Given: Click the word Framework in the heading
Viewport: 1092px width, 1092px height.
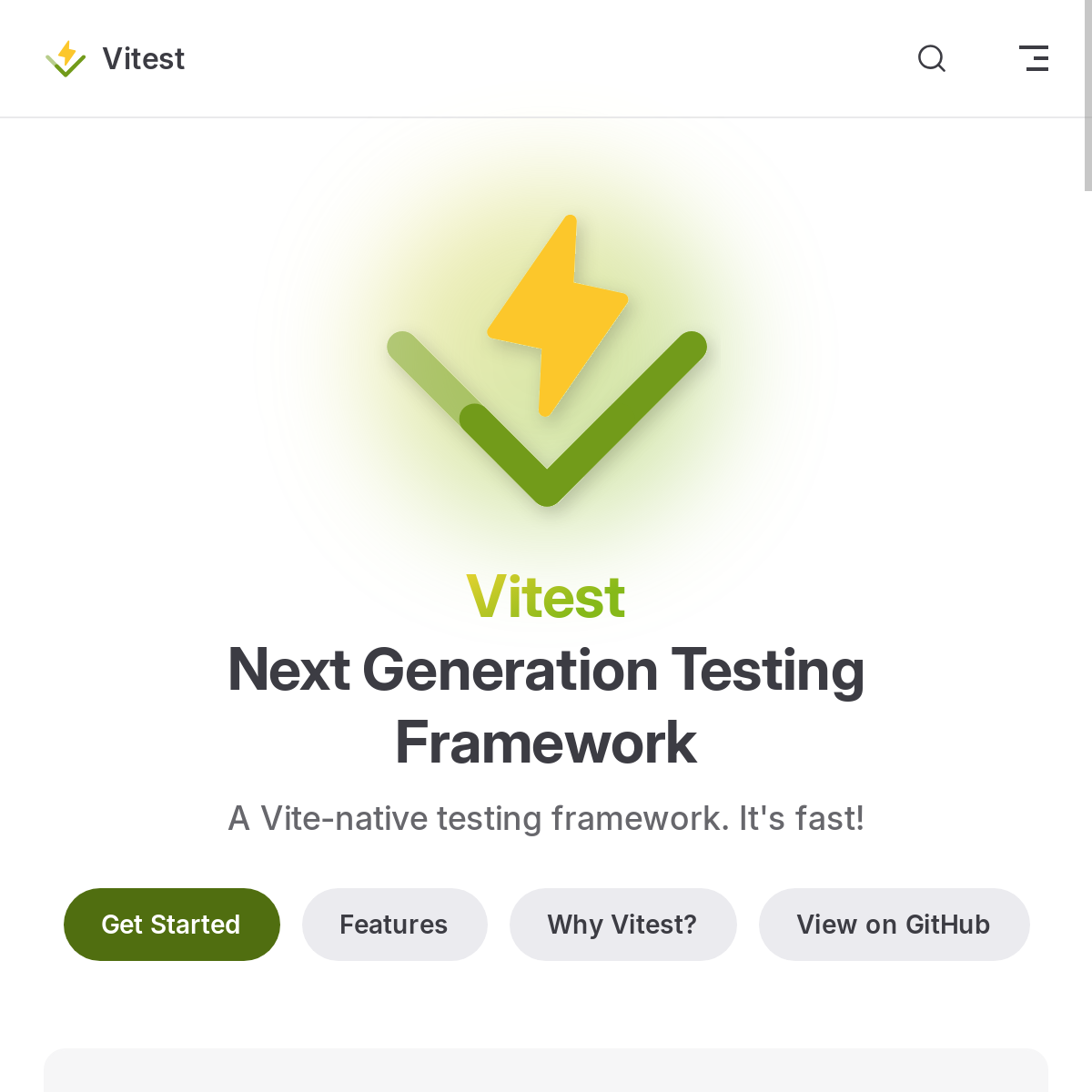Looking at the screenshot, I should (546, 743).
